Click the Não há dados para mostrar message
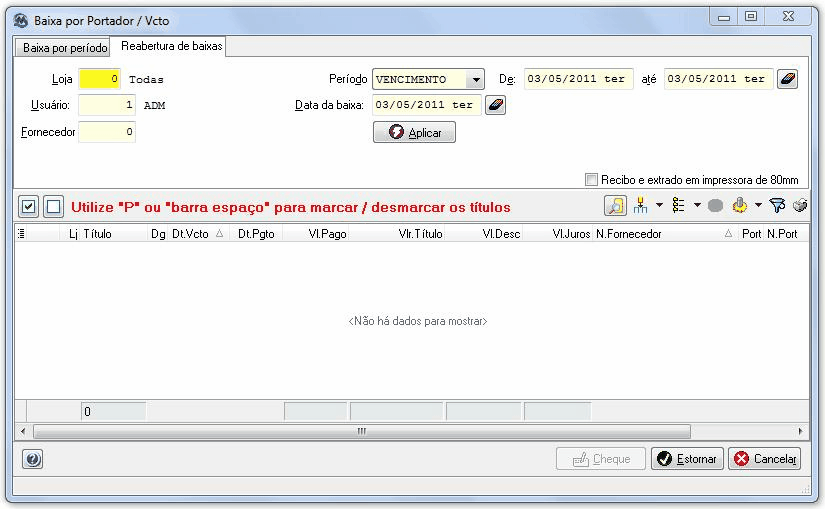 pos(418,321)
